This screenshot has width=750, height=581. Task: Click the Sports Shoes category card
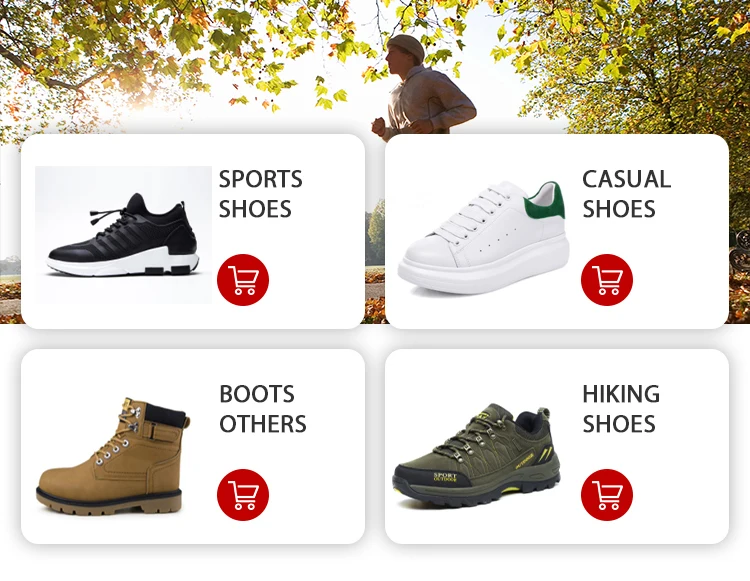193,231
